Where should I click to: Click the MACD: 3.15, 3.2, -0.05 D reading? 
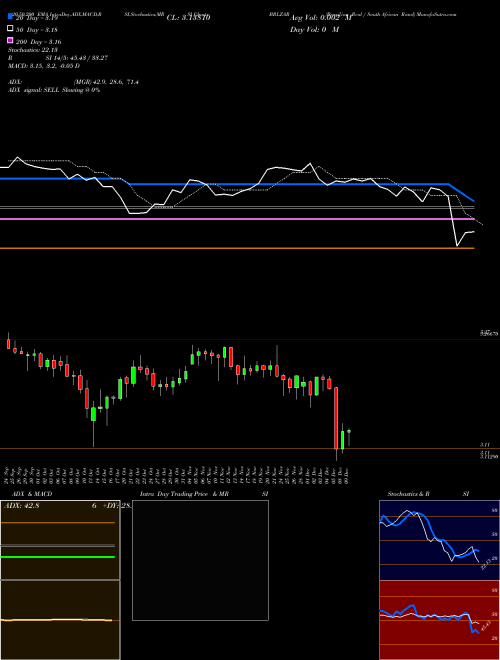44,66
